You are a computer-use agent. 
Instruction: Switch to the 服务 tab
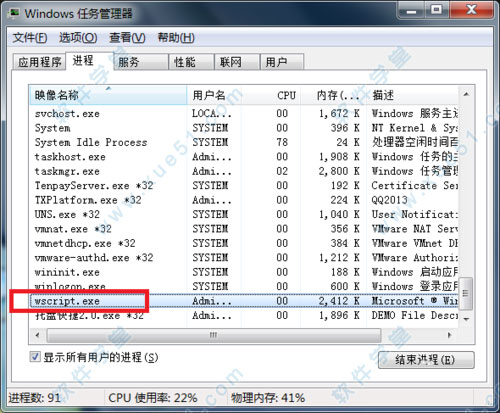point(141,62)
